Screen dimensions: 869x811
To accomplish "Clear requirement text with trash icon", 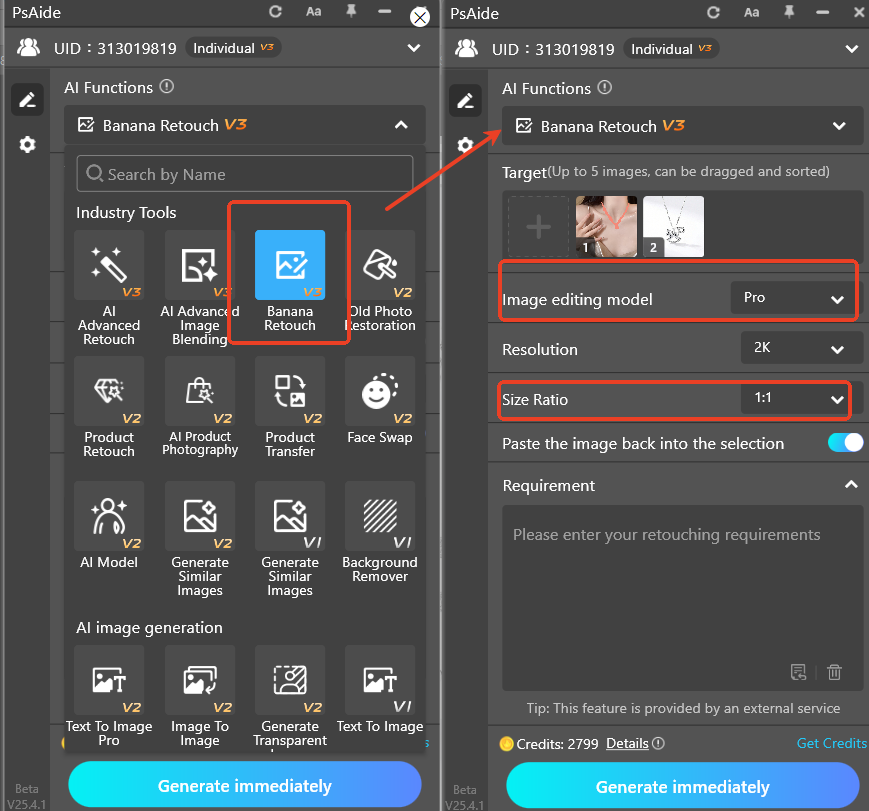I will tap(835, 672).
